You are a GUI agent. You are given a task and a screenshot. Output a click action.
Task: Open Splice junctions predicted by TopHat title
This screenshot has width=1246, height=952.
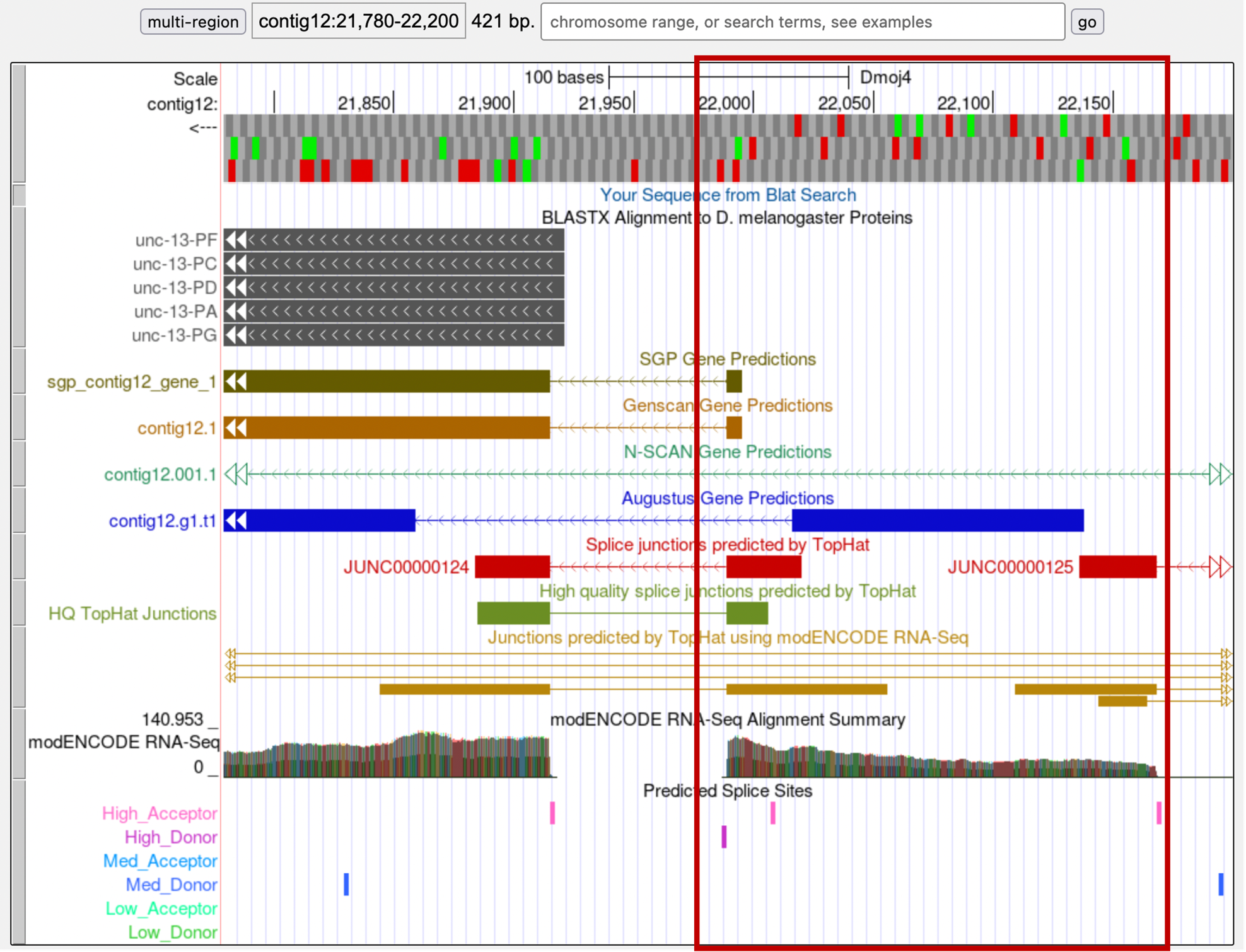click(x=727, y=545)
